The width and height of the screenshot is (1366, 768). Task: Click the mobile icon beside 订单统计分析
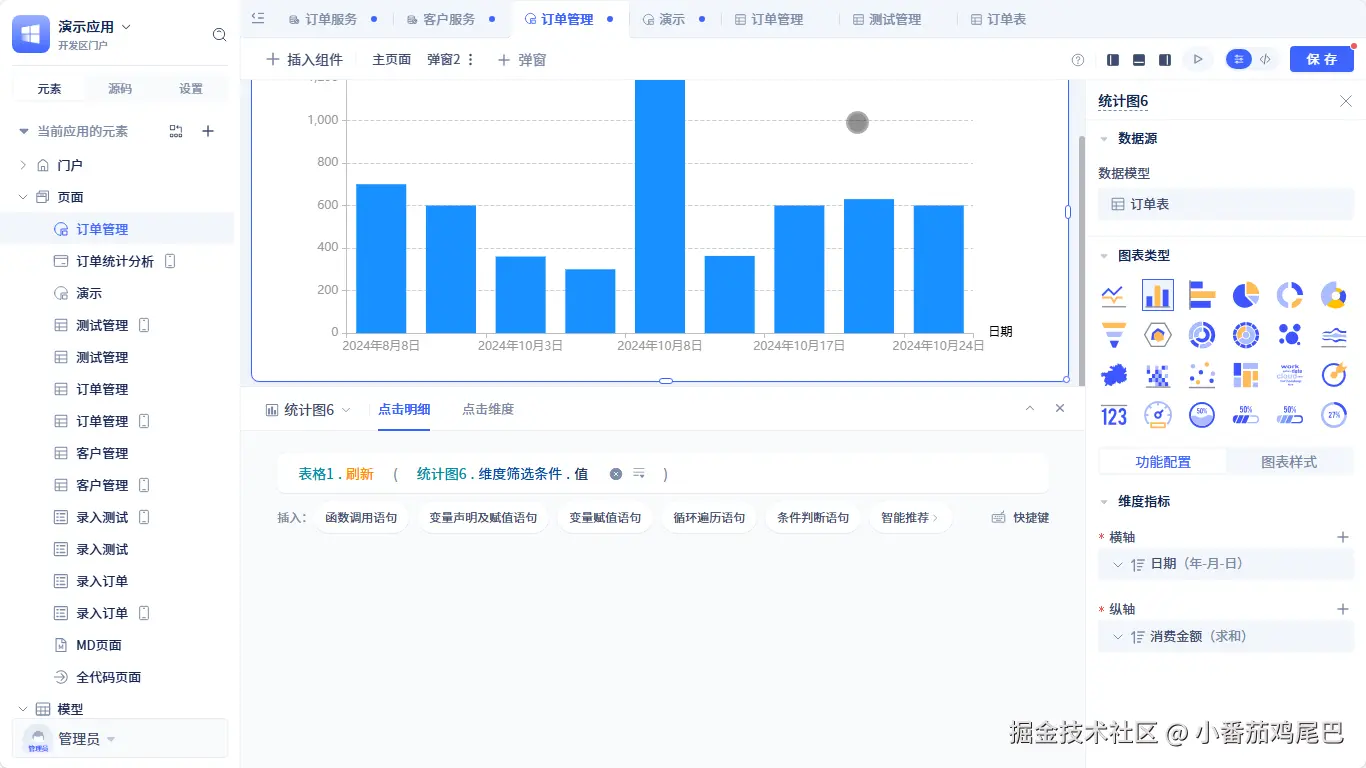[x=170, y=261]
